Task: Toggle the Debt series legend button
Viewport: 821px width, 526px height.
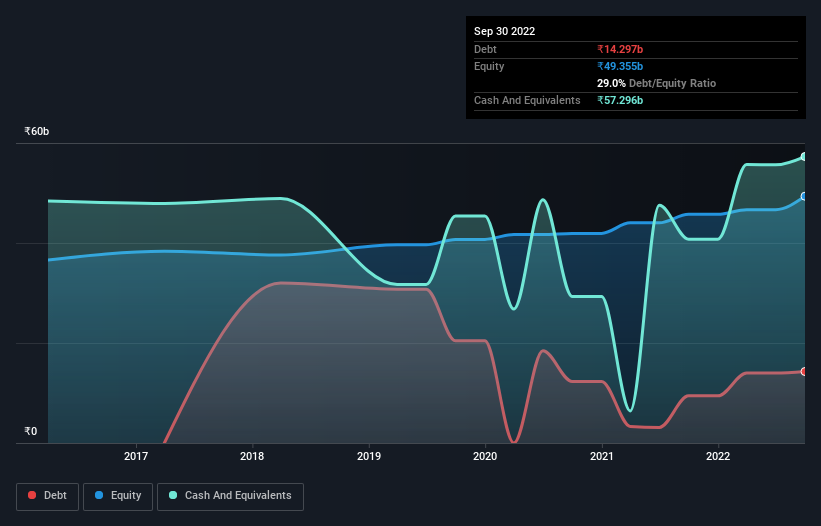Action: tap(47, 496)
